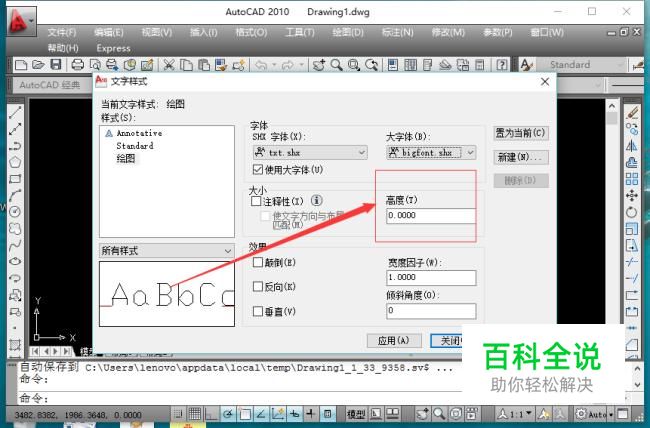Viewport: 650px width, 428px height.
Task: Enable the Upside down checkbox
Action: [x=258, y=263]
